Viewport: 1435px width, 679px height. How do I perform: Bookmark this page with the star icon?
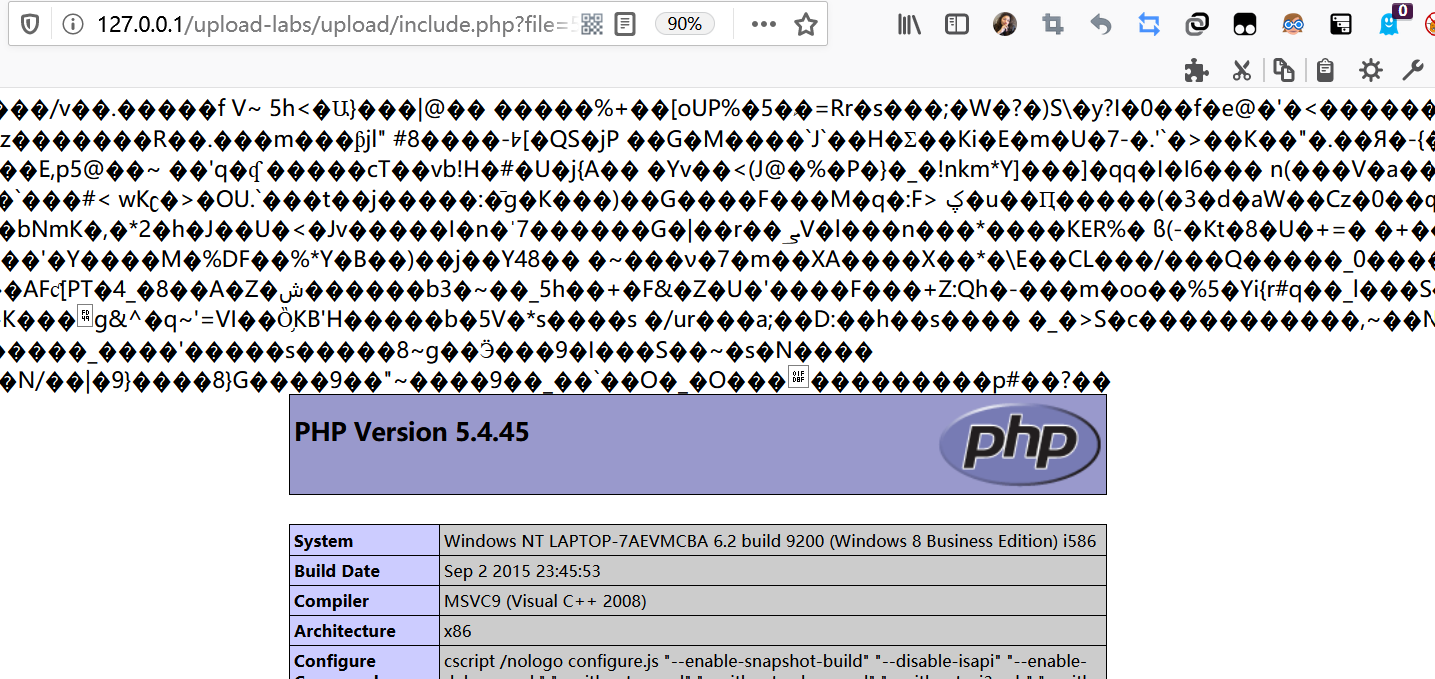806,24
